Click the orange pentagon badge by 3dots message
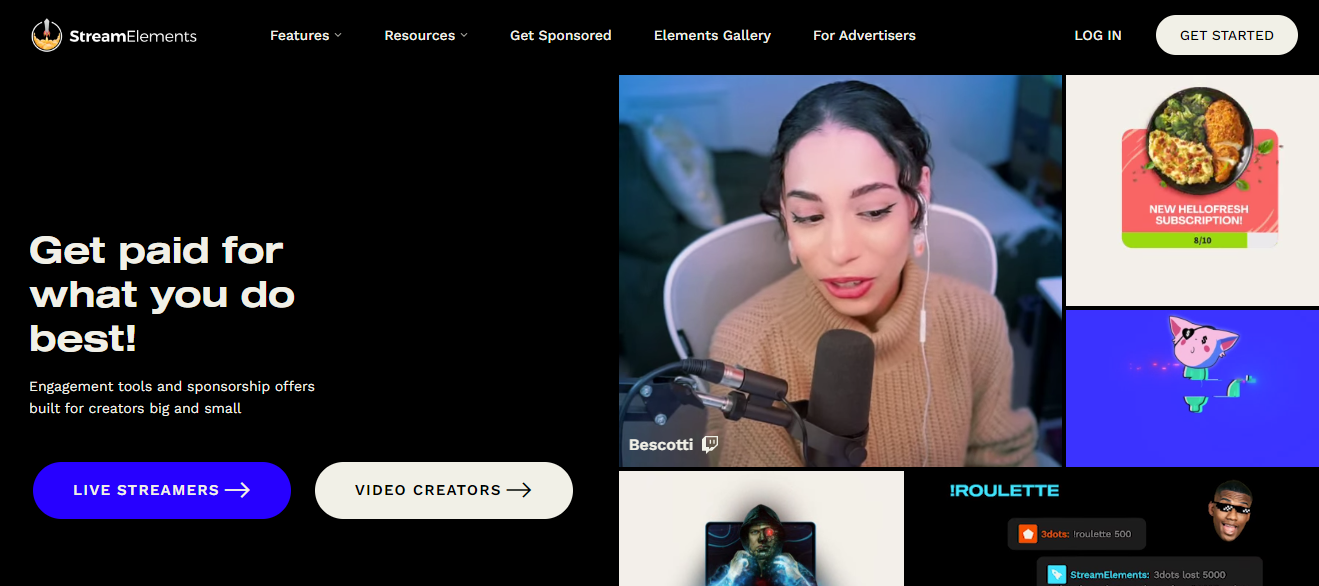The image size is (1319, 586). pos(1026,534)
